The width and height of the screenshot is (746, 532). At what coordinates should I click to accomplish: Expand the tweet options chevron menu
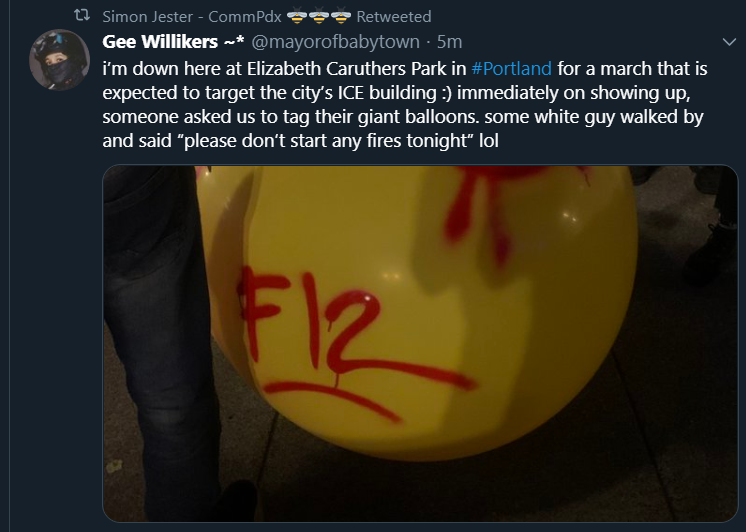pos(729,42)
